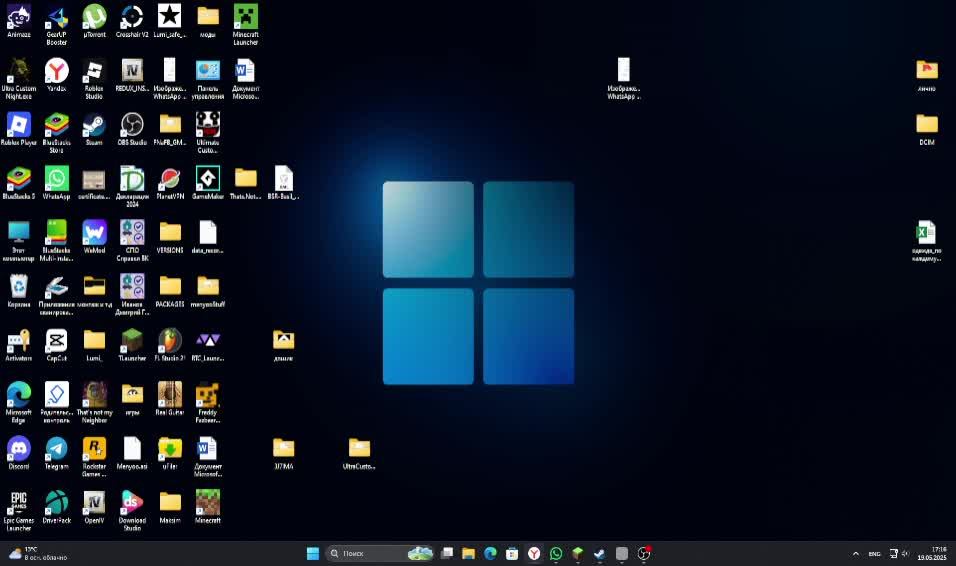Viewport: 956px width, 566px height.
Task: Select the Панель управления desktop icon
Action: tap(208, 79)
